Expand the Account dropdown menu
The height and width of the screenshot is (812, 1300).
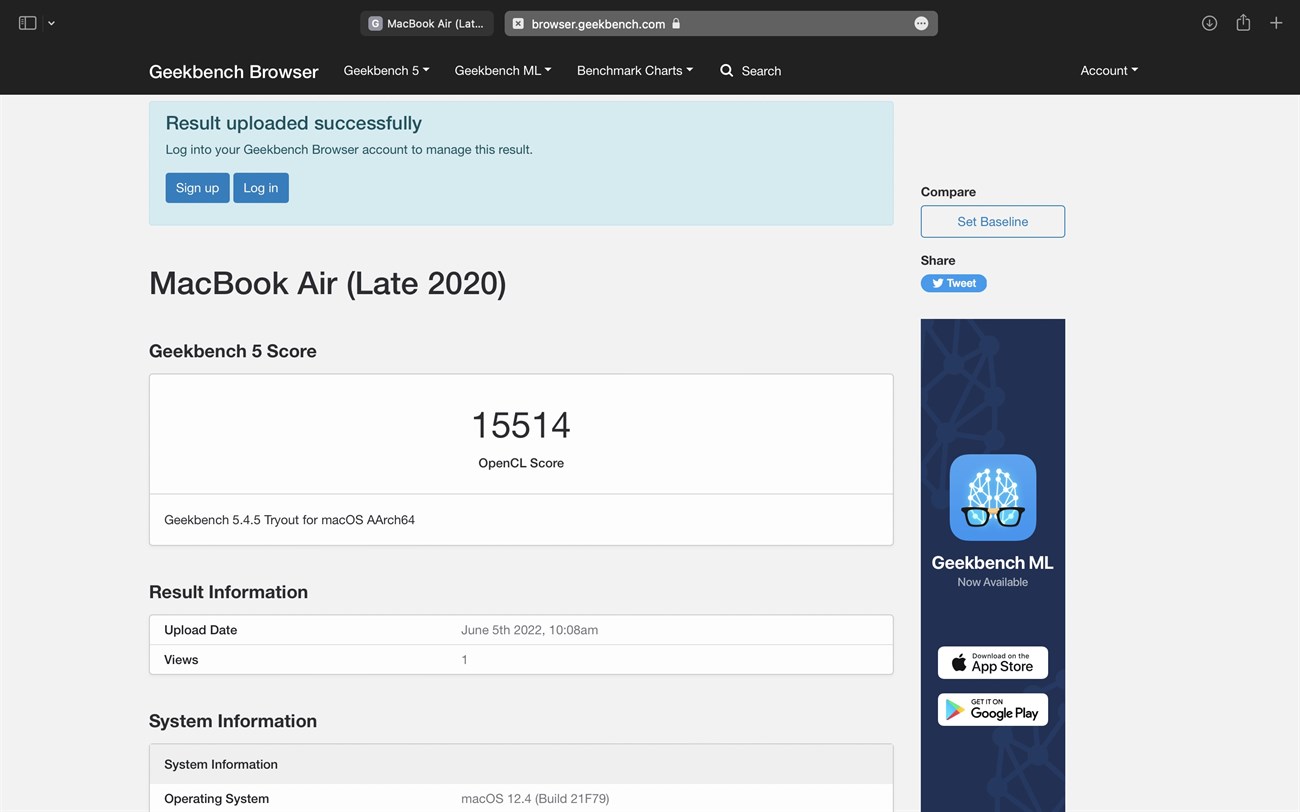click(x=1109, y=70)
